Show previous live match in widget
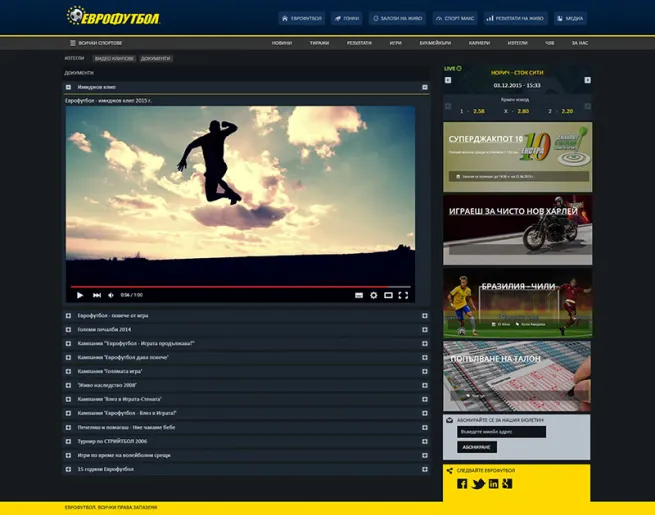This screenshot has width=655, height=515. [448, 80]
